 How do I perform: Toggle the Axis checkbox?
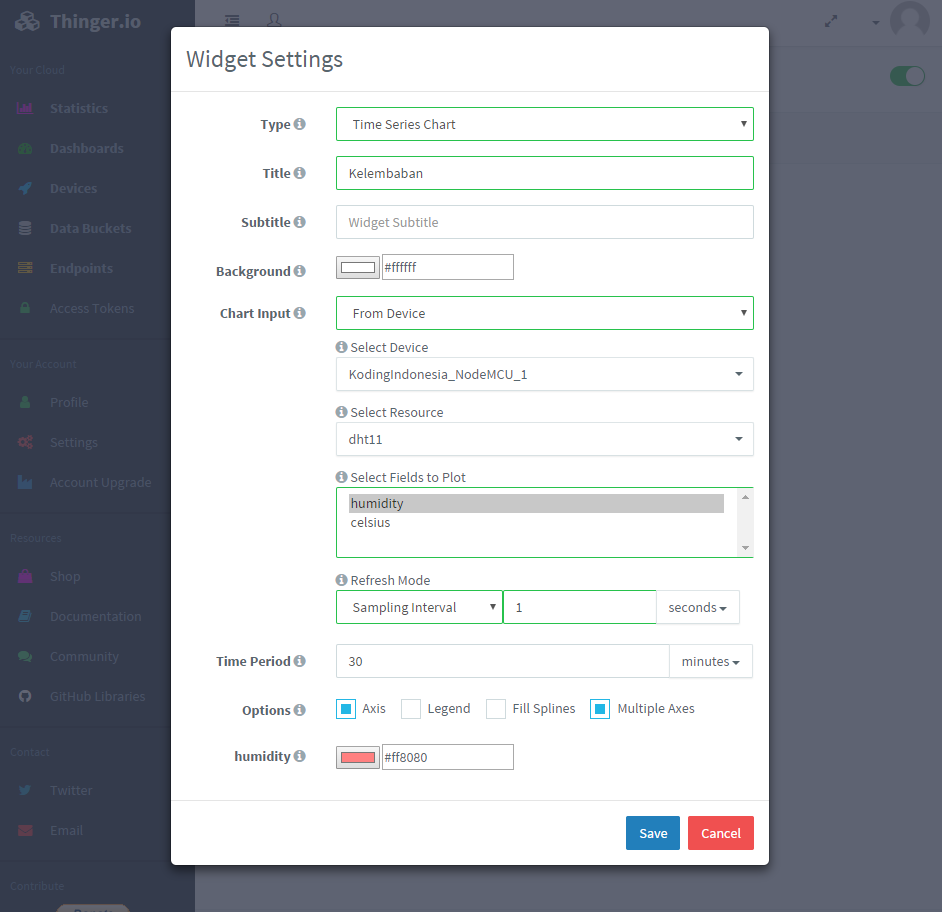(346, 709)
